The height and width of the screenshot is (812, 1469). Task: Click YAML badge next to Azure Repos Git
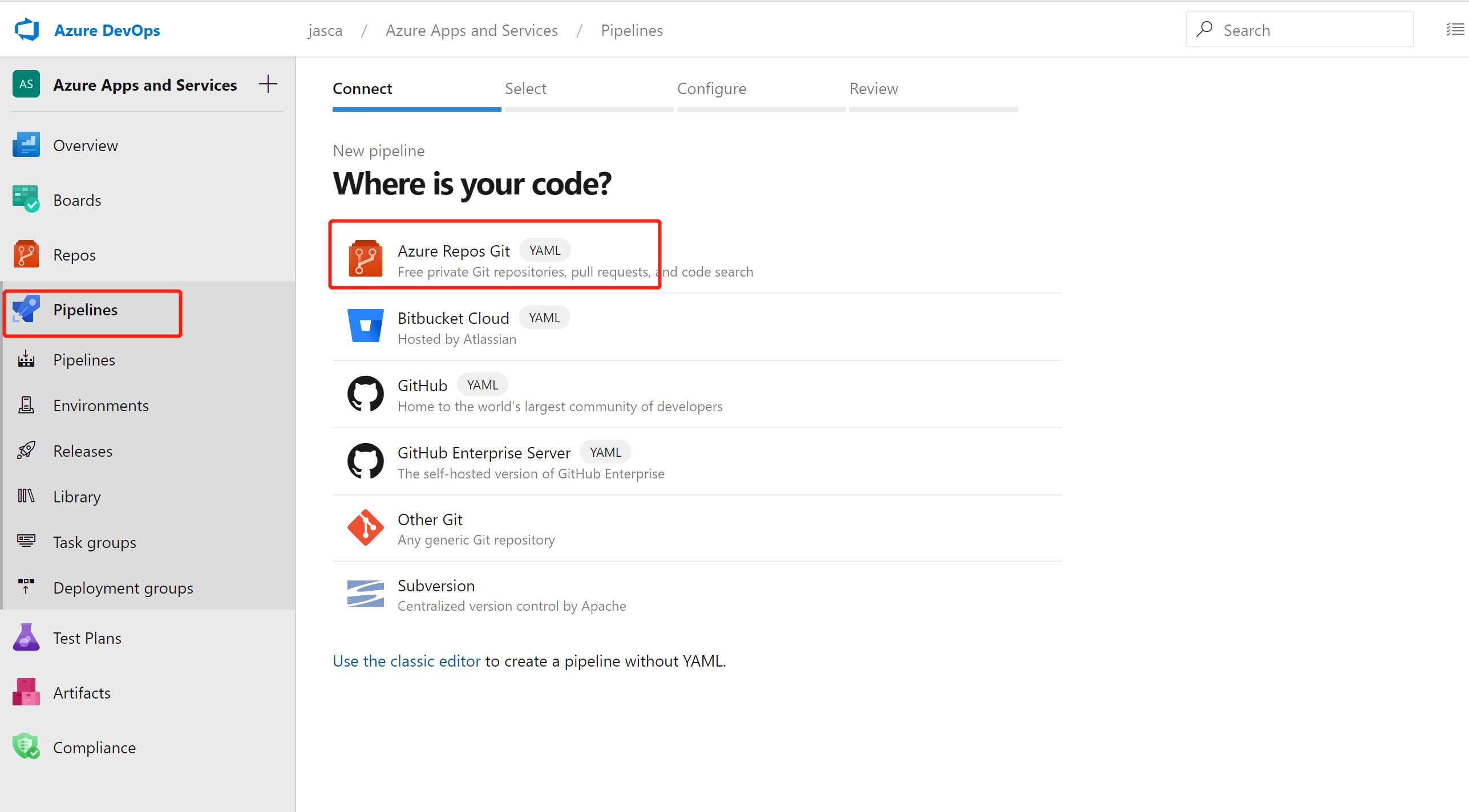pyautogui.click(x=545, y=250)
